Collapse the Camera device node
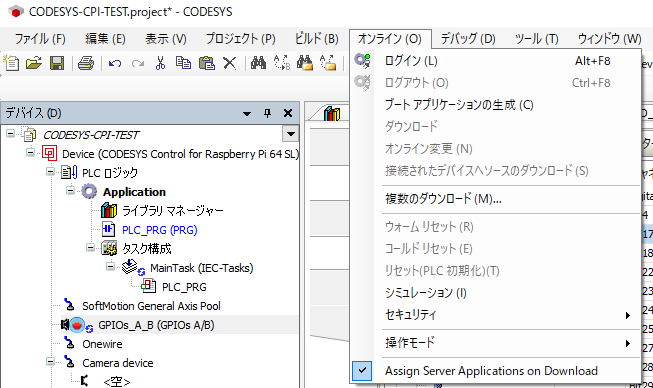Viewport: 653px width, 388px height. pyautogui.click(x=50, y=362)
